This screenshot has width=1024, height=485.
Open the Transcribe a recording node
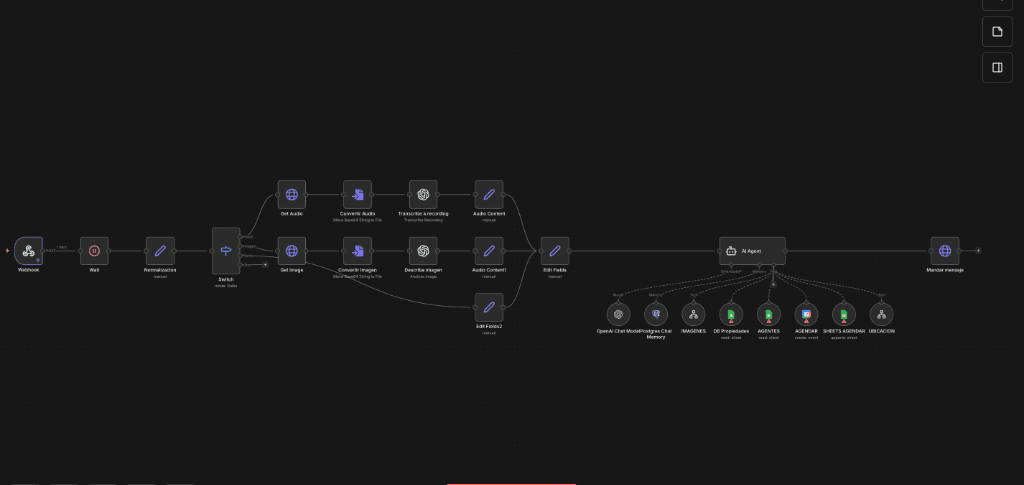click(x=423, y=195)
